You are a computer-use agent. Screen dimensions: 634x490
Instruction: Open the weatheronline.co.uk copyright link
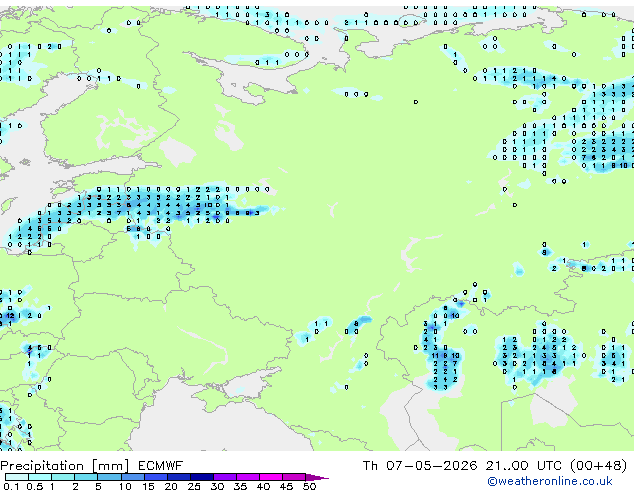tap(550, 481)
